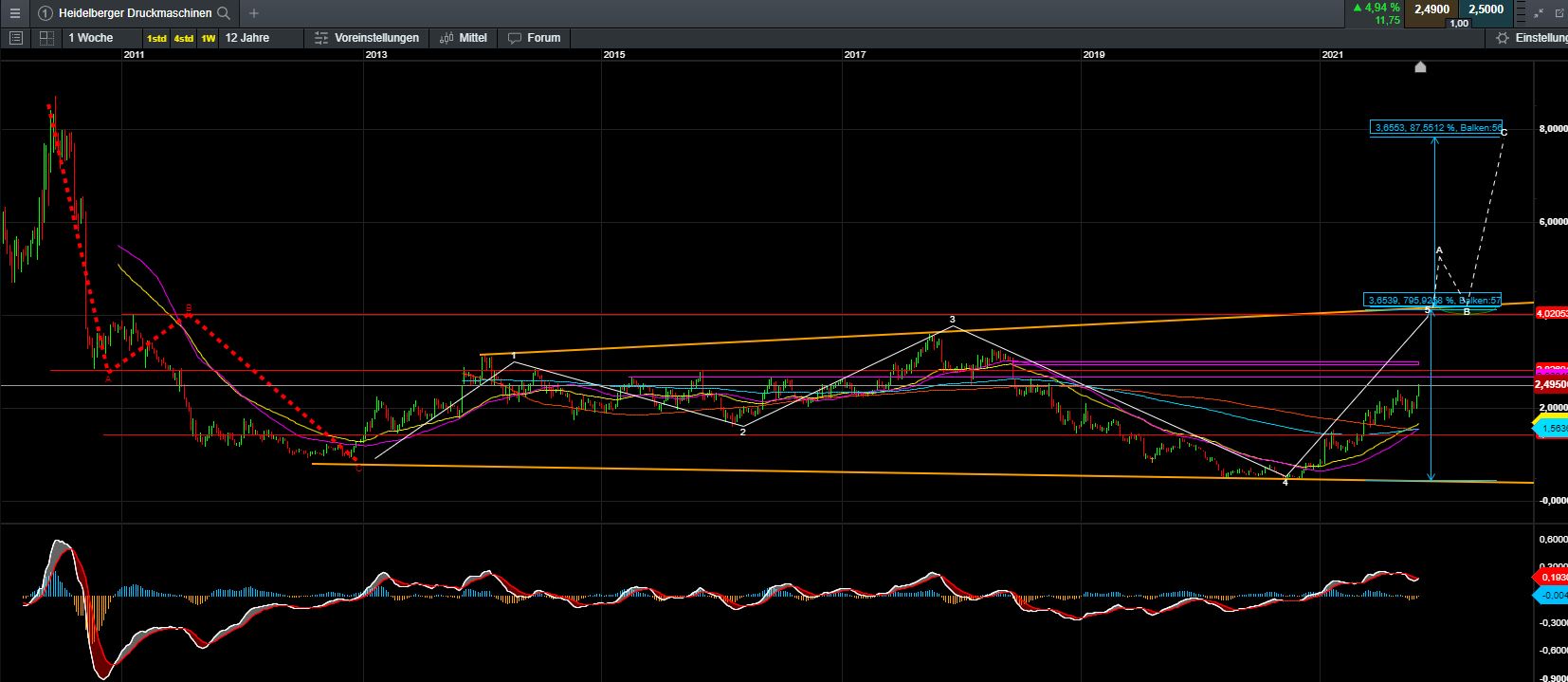Click the blue -0,004 histogram value label

pyautogui.click(x=1551, y=596)
